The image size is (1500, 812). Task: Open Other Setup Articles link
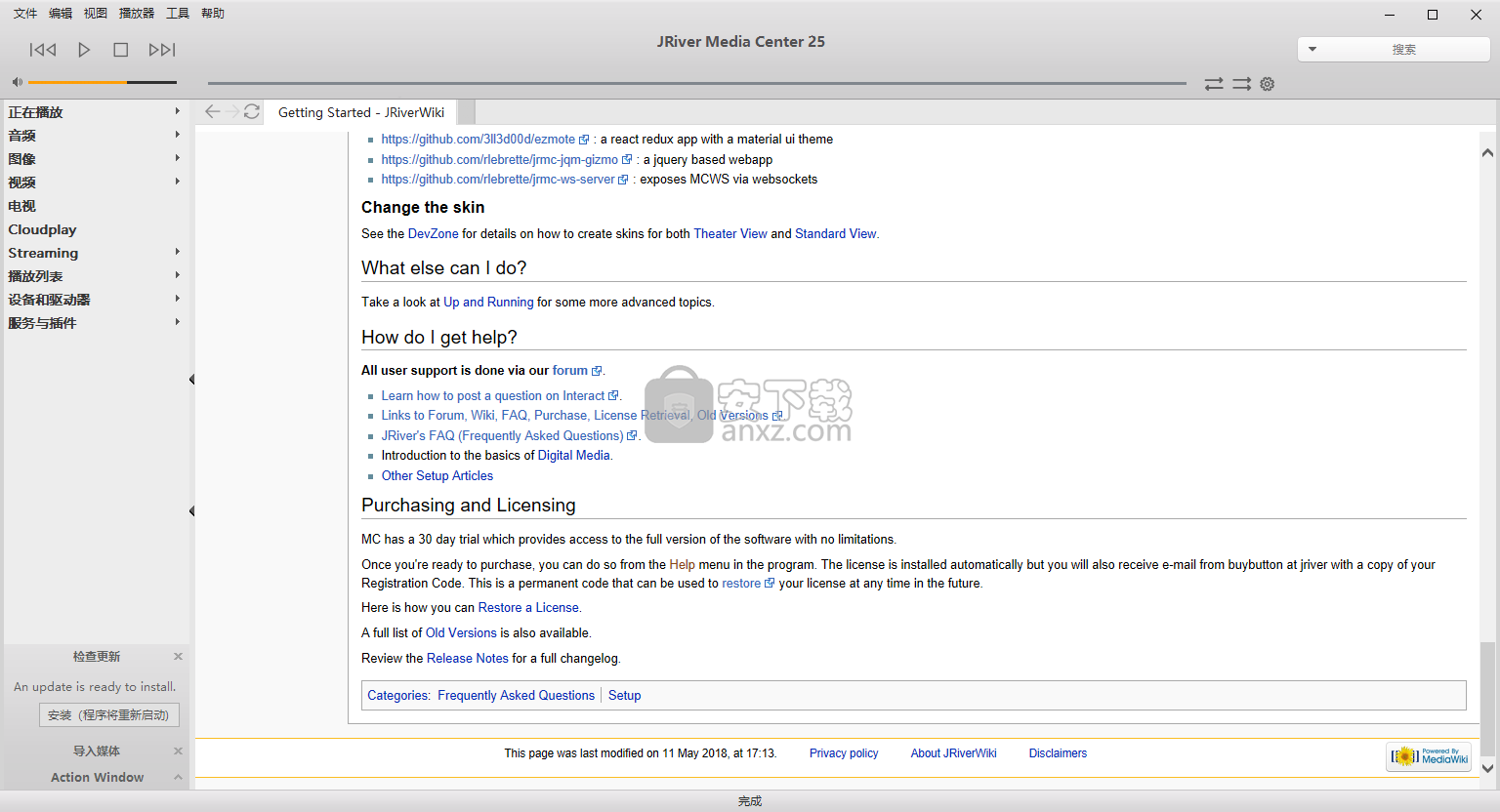[437, 476]
